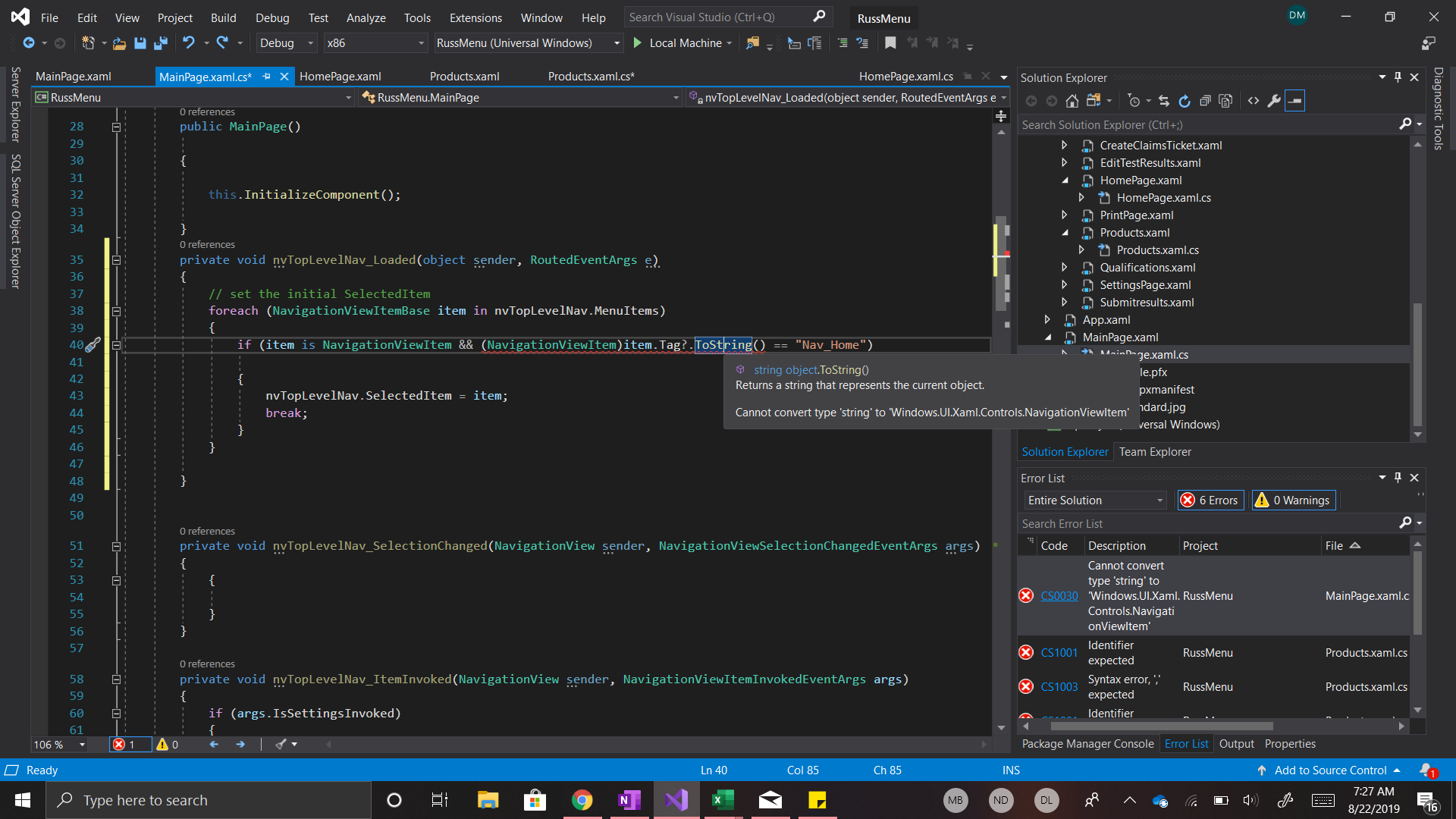The width and height of the screenshot is (1456, 819).
Task: Undo the last edit
Action: point(189,43)
